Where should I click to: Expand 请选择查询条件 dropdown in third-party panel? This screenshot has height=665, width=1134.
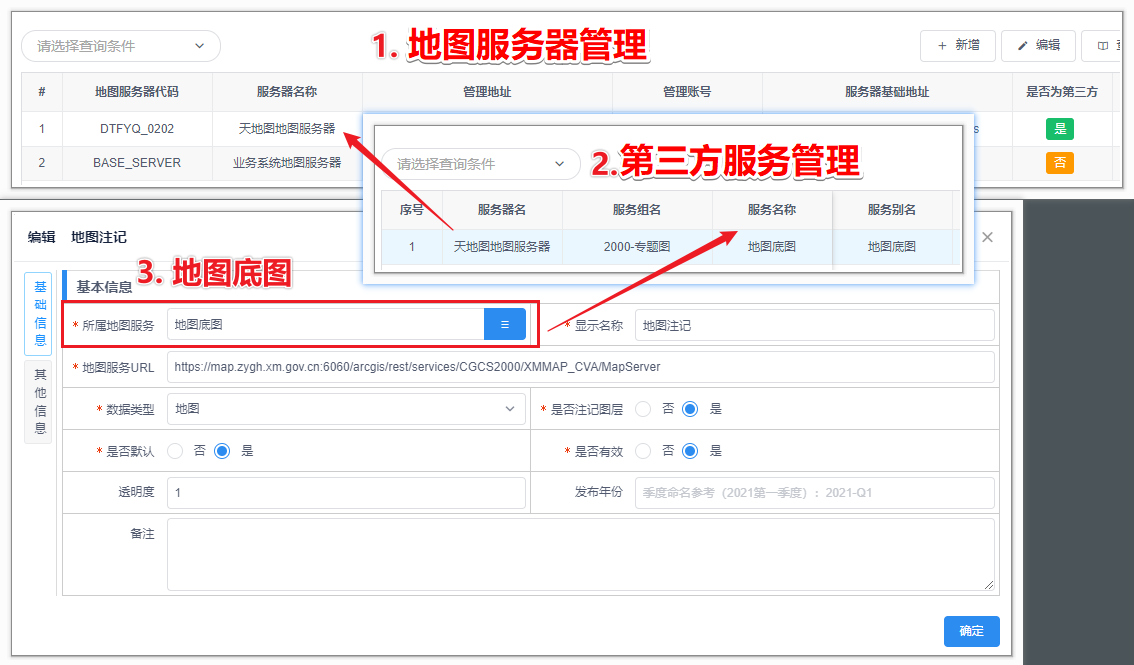[481, 164]
